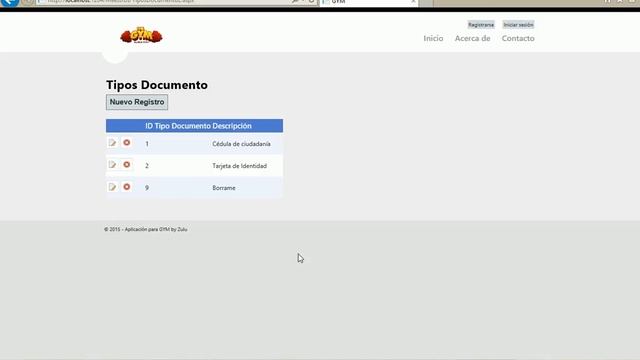
Task: Open the Contacto menu item
Action: pyautogui.click(x=518, y=38)
